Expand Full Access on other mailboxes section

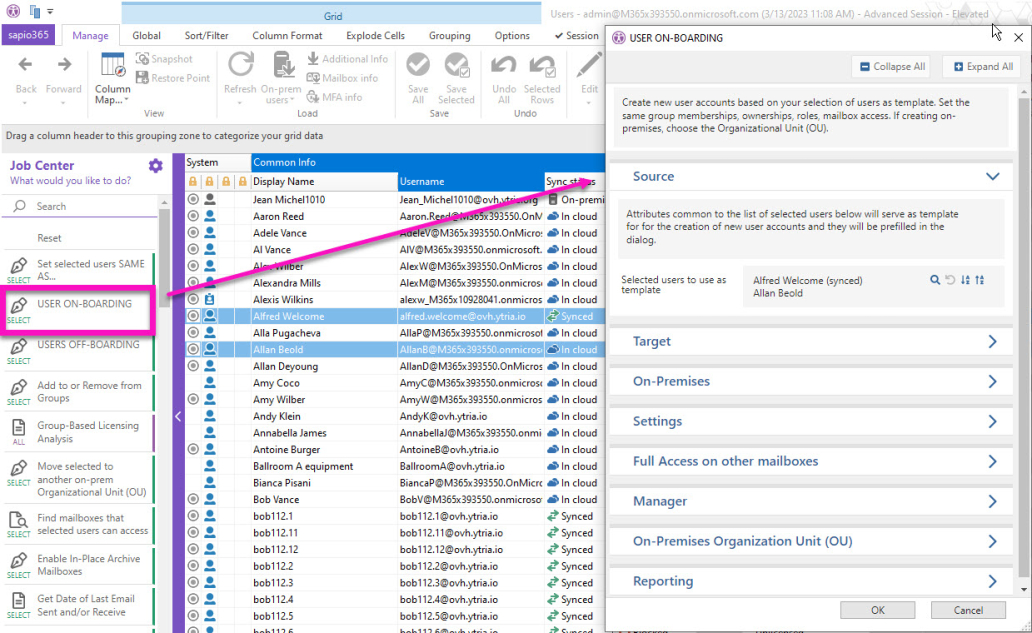pos(992,462)
